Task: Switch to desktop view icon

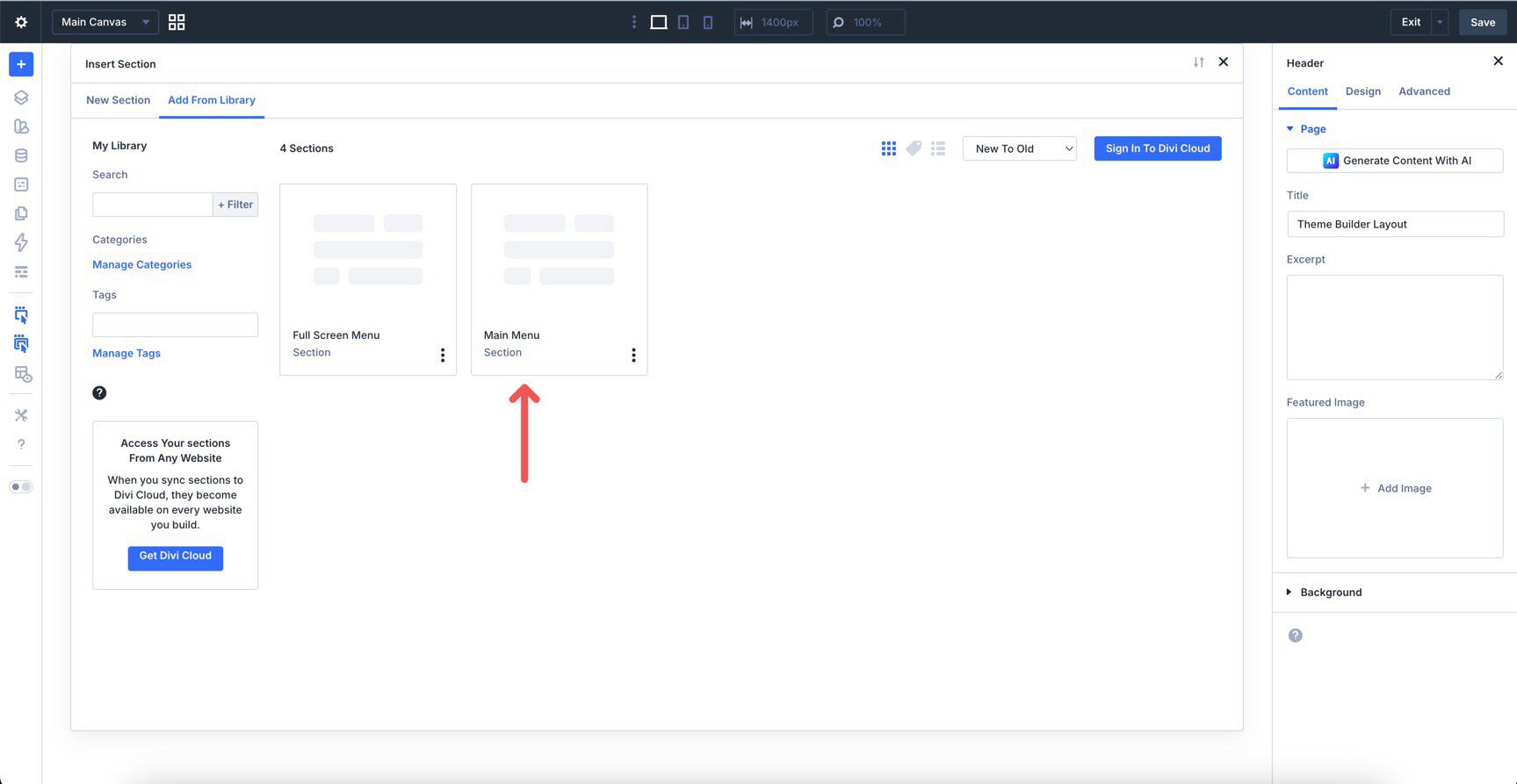Action: pyautogui.click(x=659, y=22)
